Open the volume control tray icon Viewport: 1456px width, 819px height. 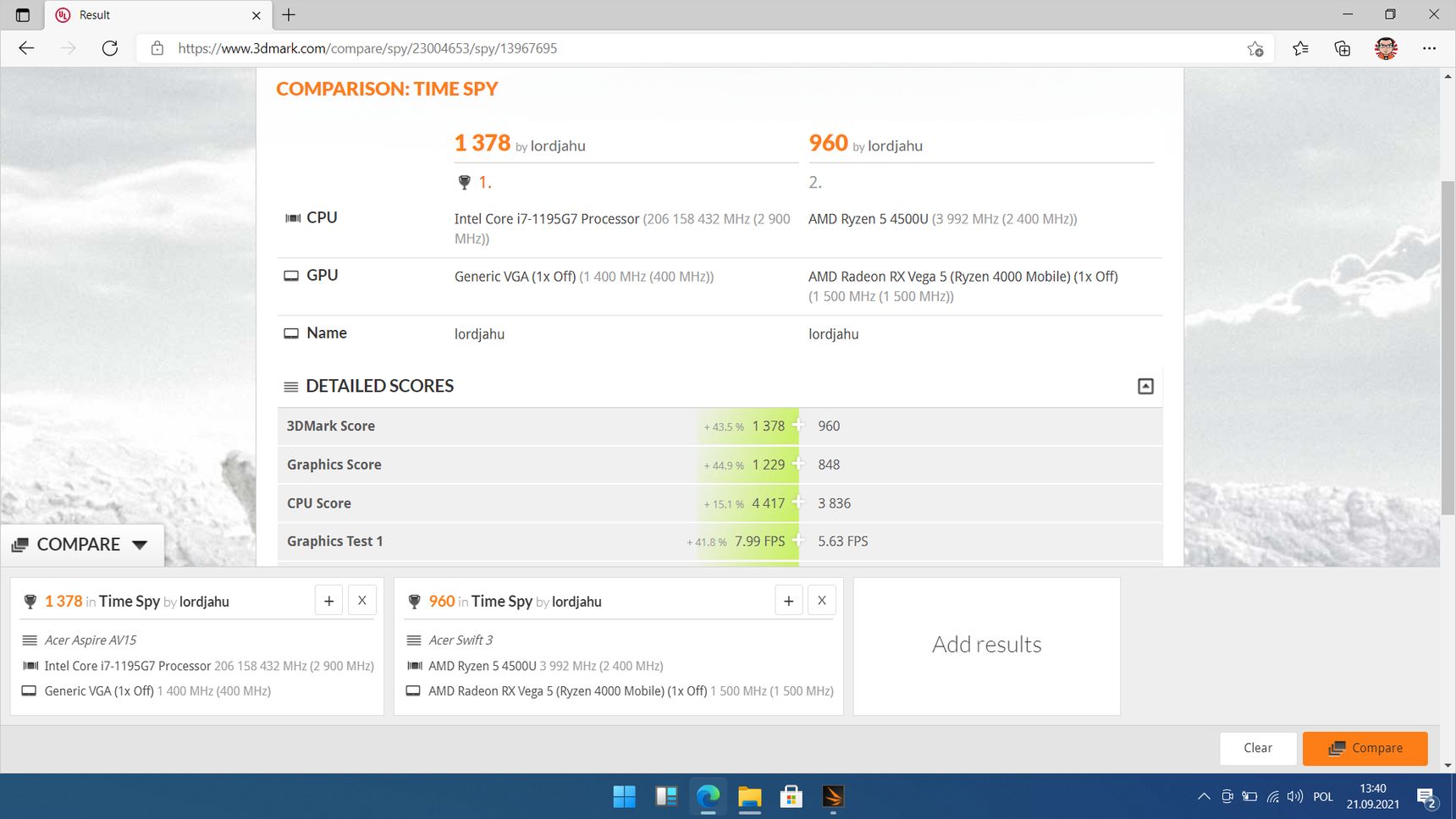1294,797
